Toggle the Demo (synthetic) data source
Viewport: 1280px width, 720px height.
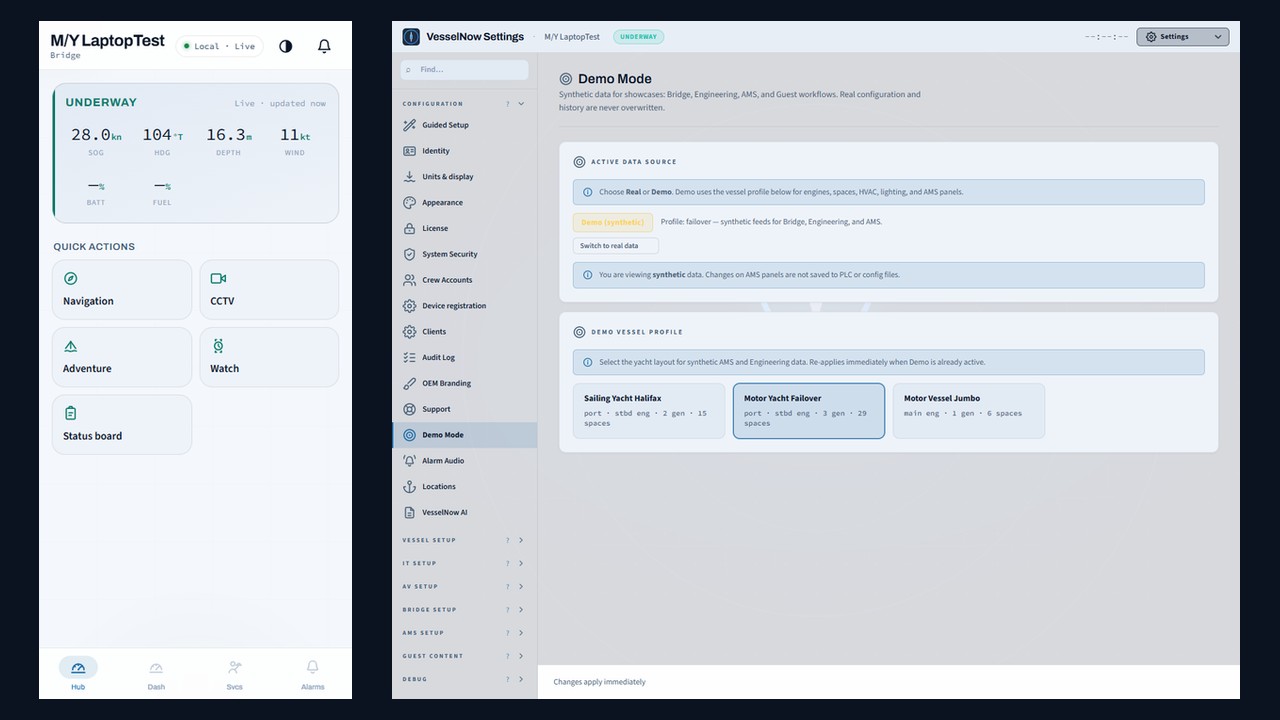[x=613, y=222]
